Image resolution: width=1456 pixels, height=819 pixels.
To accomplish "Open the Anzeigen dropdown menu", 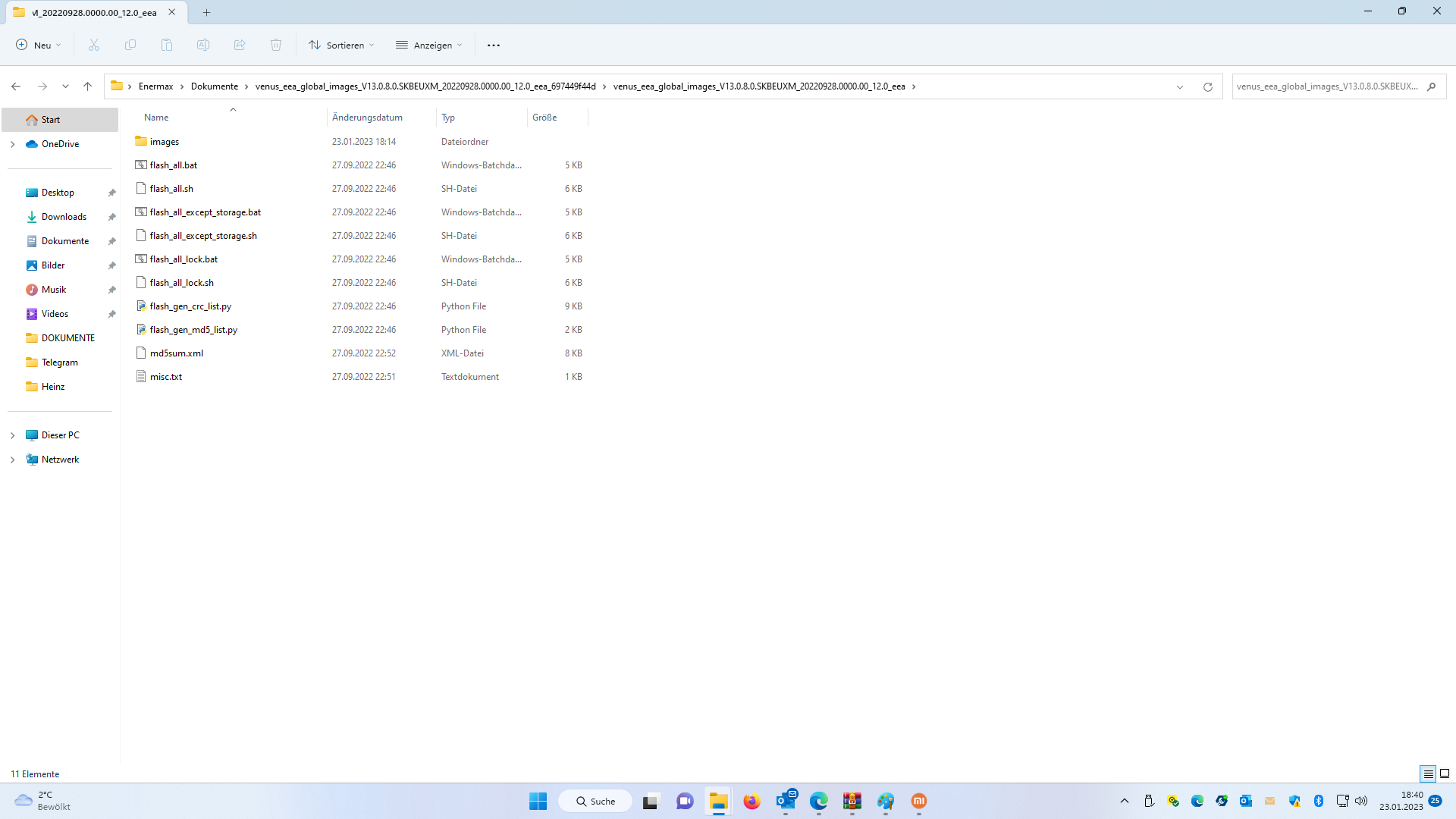I will coord(428,45).
